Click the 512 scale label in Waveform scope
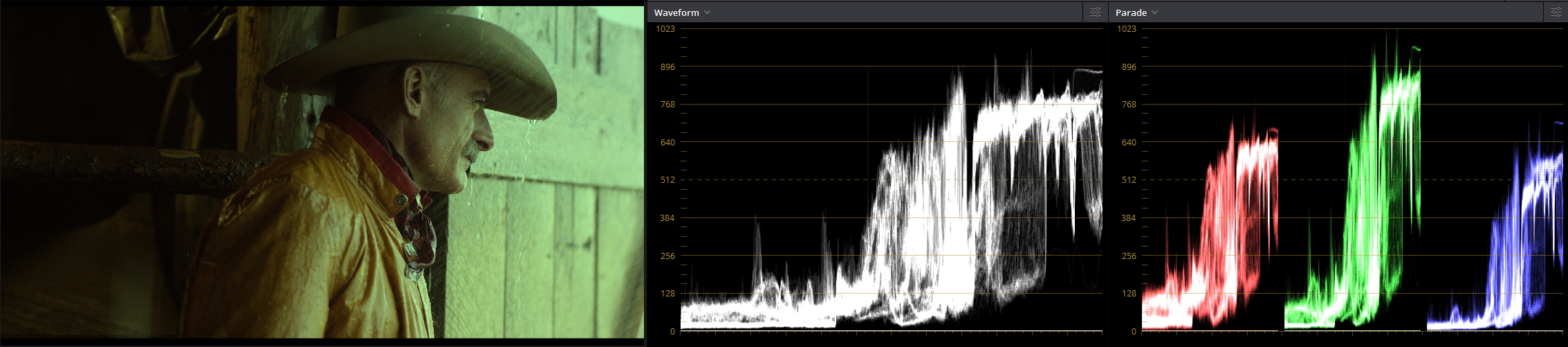The width and height of the screenshot is (1568, 347). pyautogui.click(x=667, y=180)
